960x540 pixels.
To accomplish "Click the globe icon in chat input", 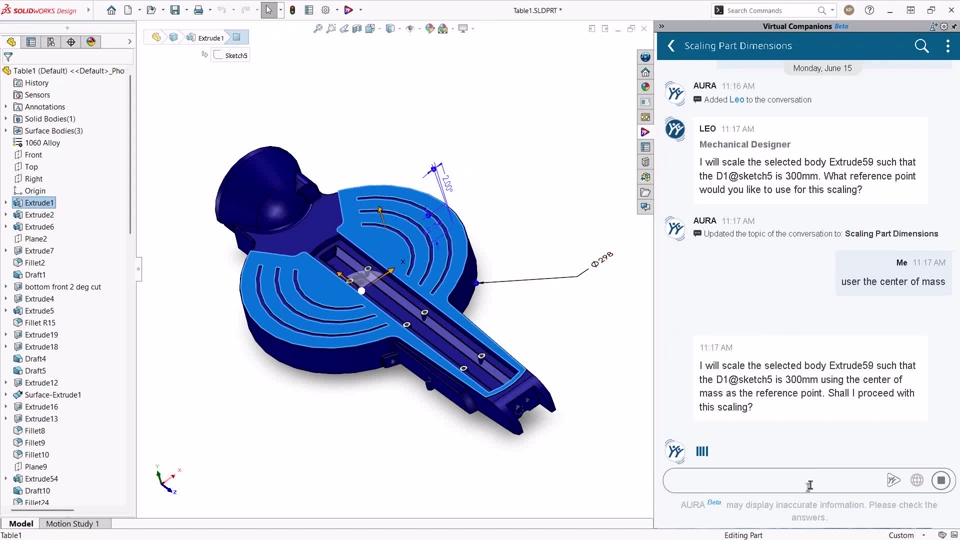I will [917, 481].
